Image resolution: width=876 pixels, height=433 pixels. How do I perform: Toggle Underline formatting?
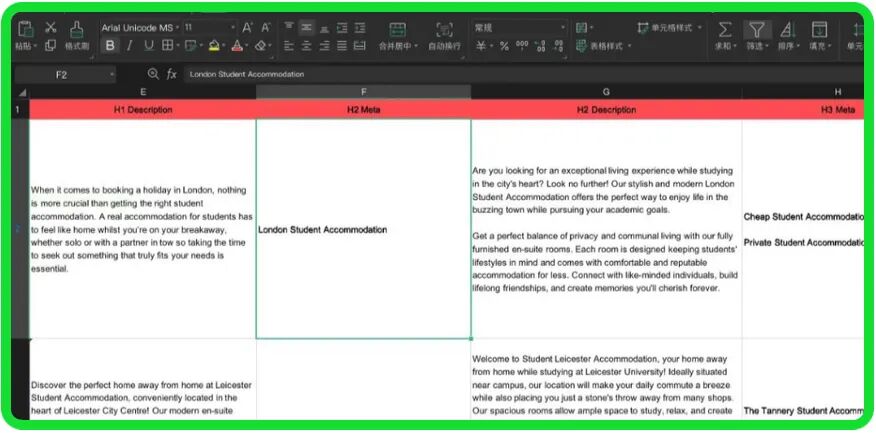[x=149, y=46]
